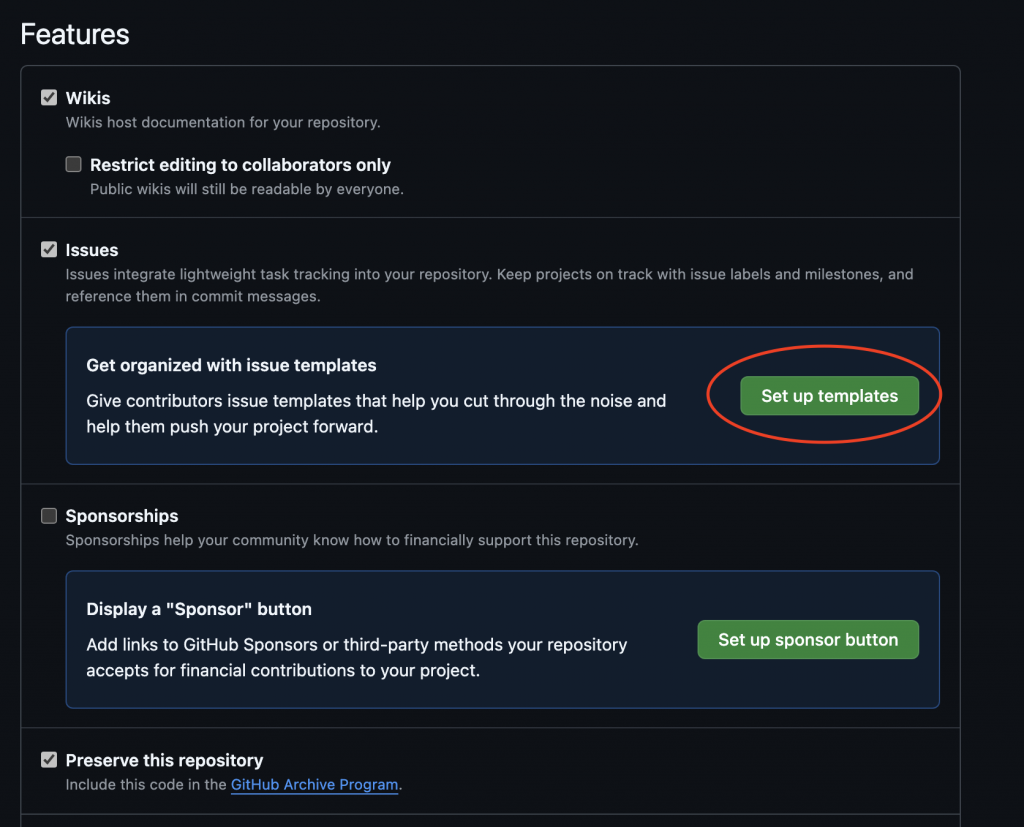The width and height of the screenshot is (1024, 827).
Task: Click the Features section heading
Action: click(75, 34)
